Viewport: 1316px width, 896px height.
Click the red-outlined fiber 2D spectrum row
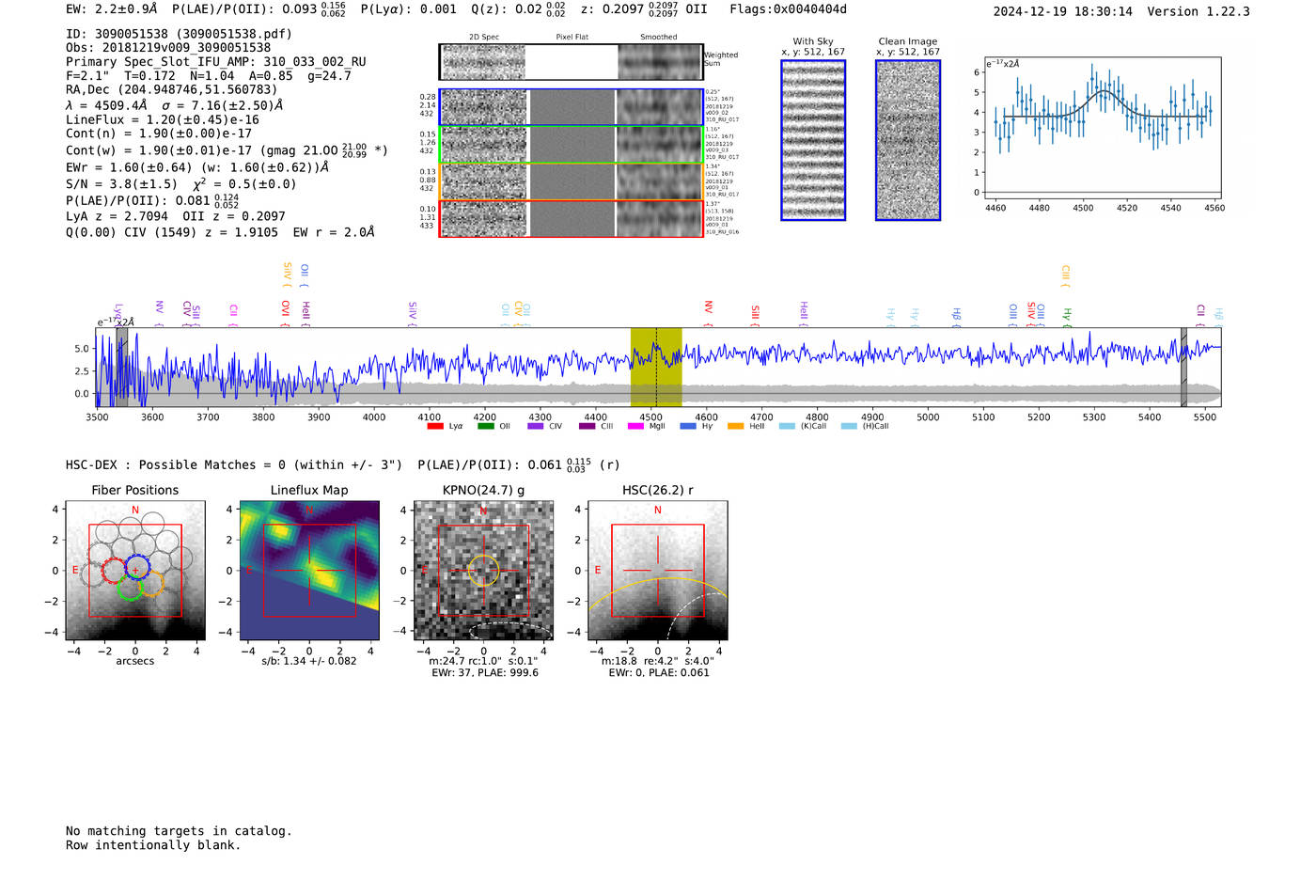coord(571,218)
